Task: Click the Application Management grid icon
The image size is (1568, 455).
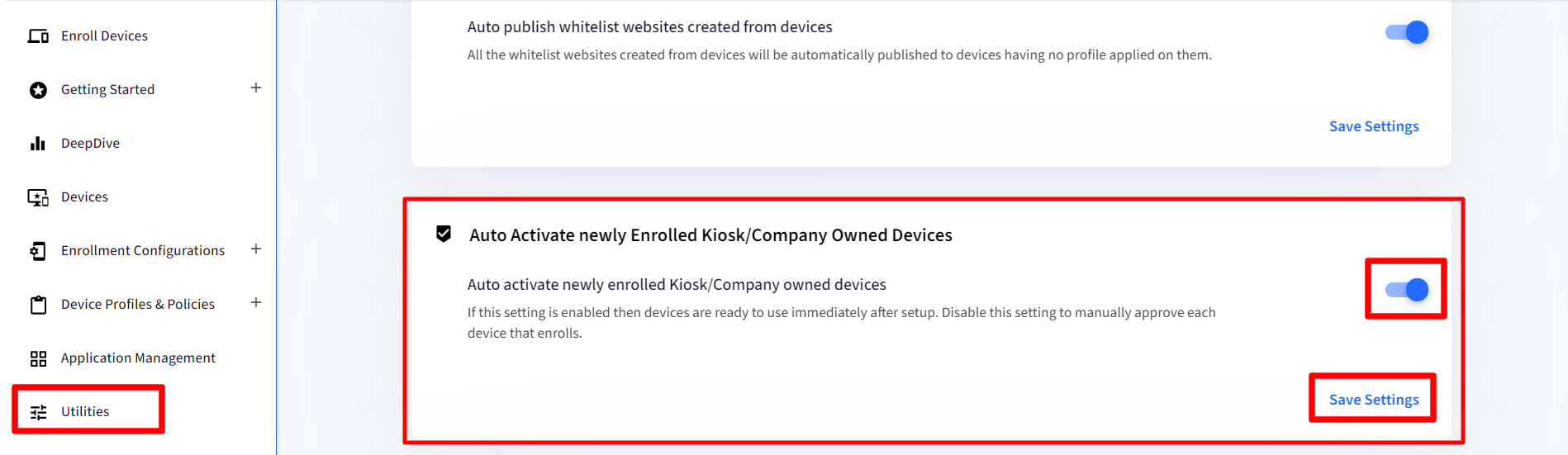Action: [x=38, y=358]
